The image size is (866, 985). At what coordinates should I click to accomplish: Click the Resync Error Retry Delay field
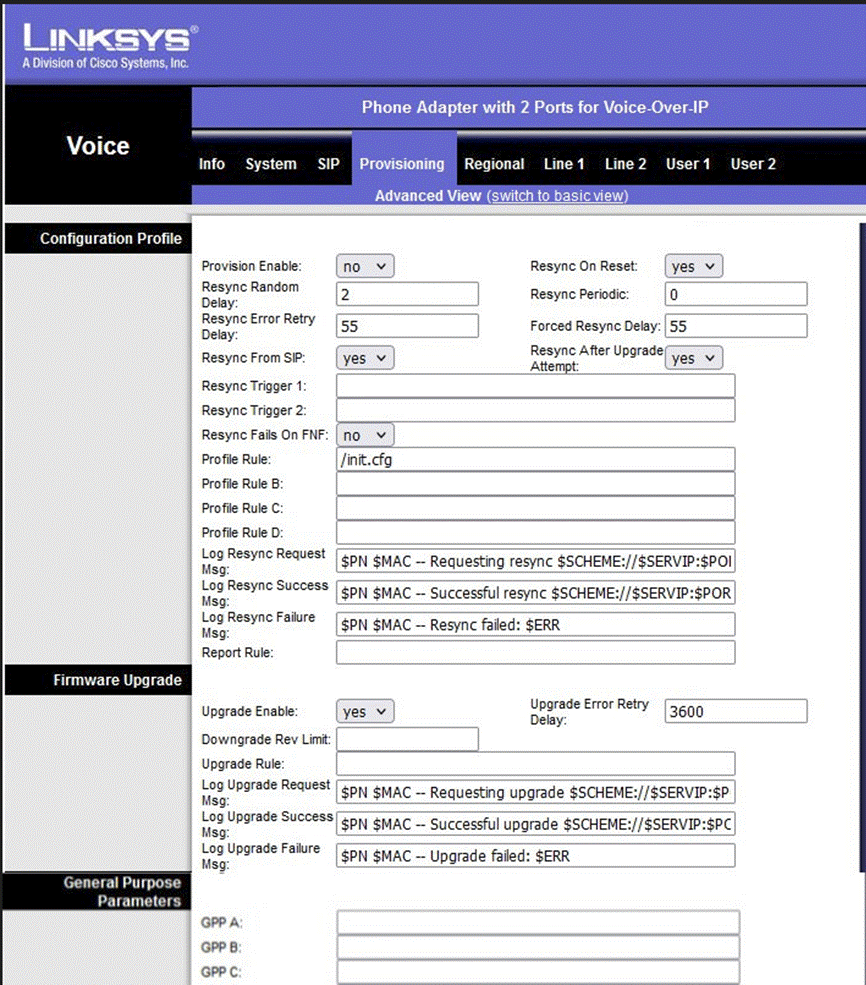tap(407, 326)
